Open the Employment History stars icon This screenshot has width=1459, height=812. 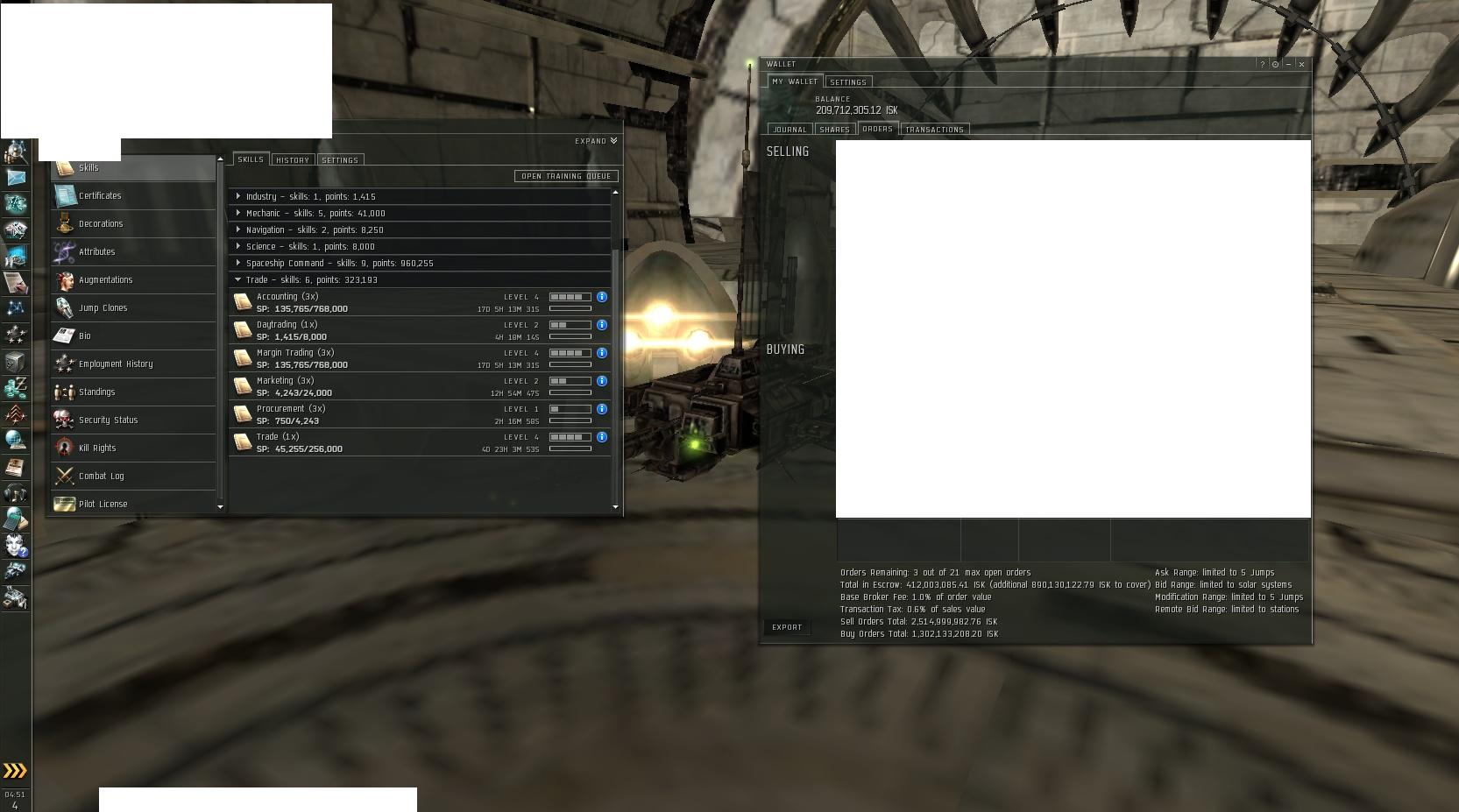click(65, 364)
